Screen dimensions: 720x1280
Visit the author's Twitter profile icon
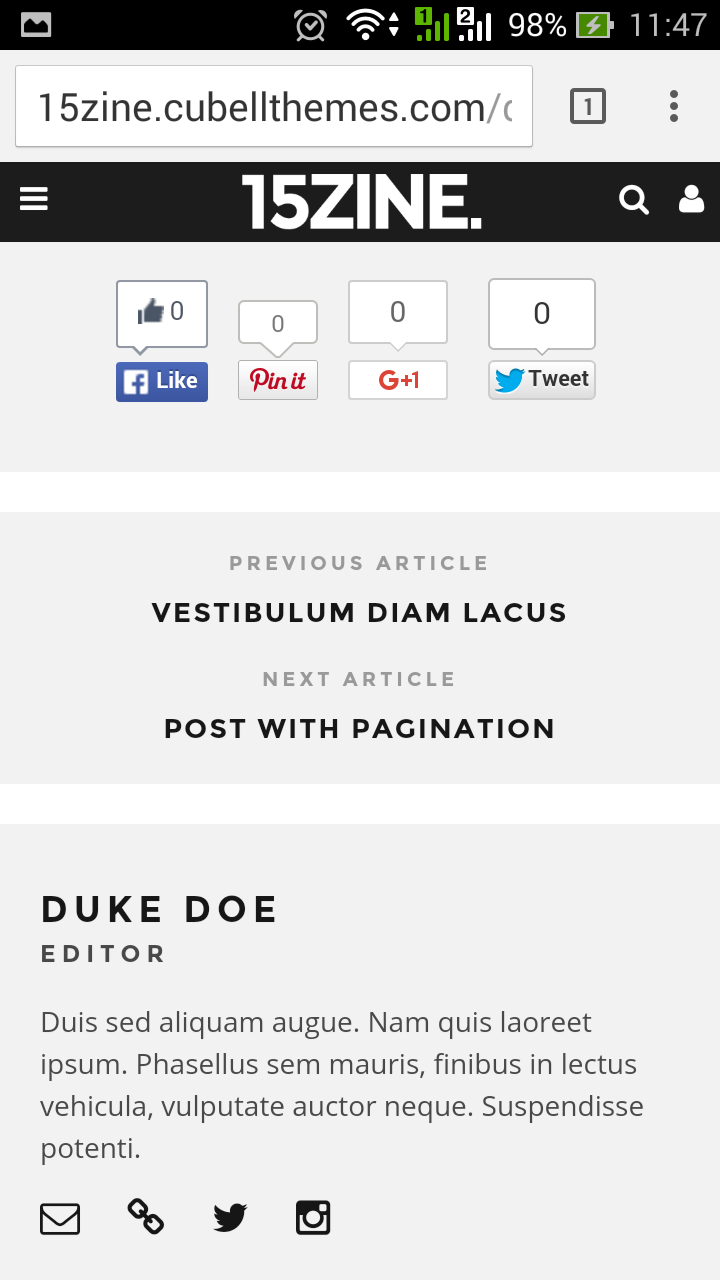230,1218
